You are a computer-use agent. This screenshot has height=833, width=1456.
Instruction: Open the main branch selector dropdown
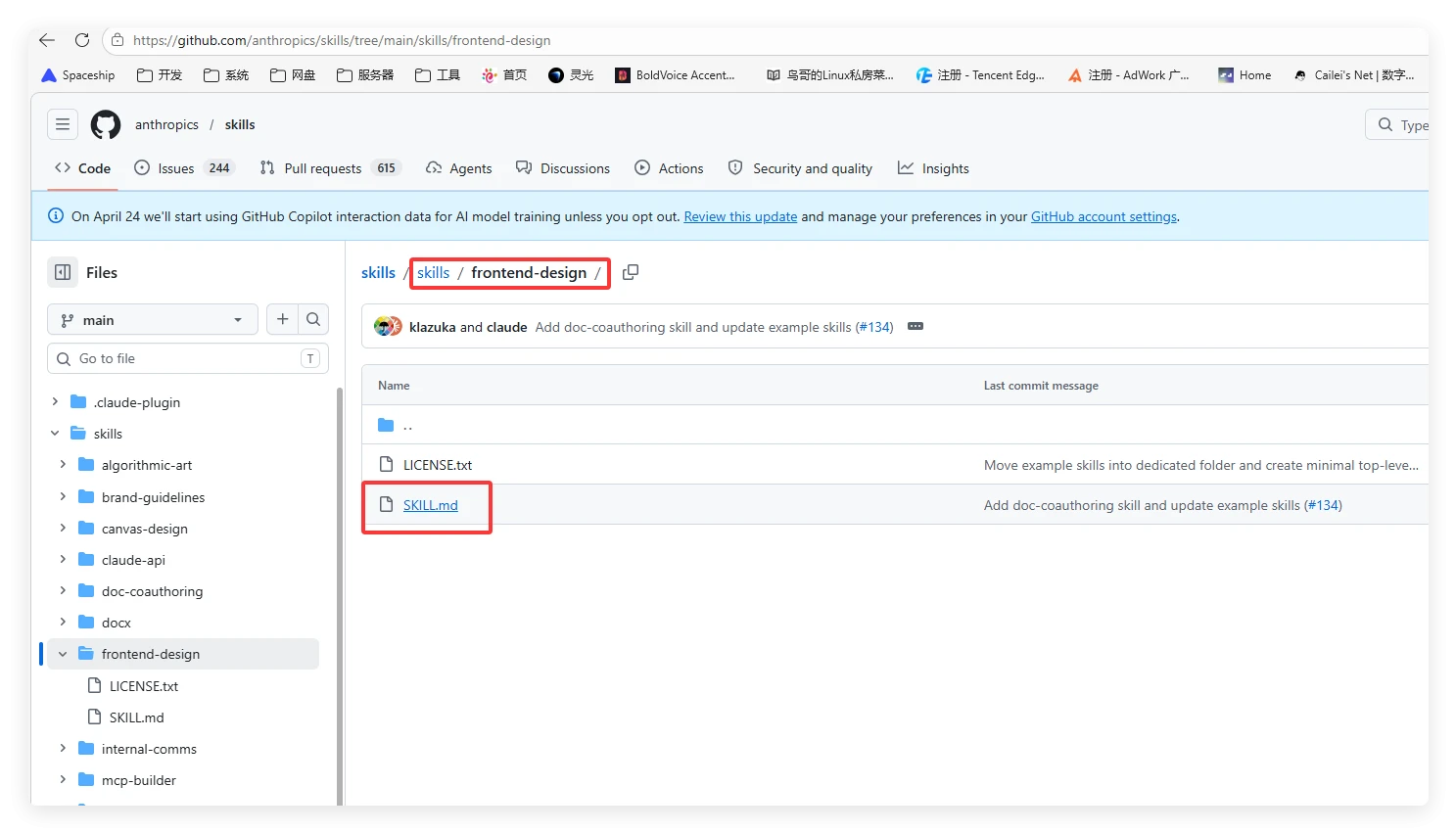click(x=153, y=319)
